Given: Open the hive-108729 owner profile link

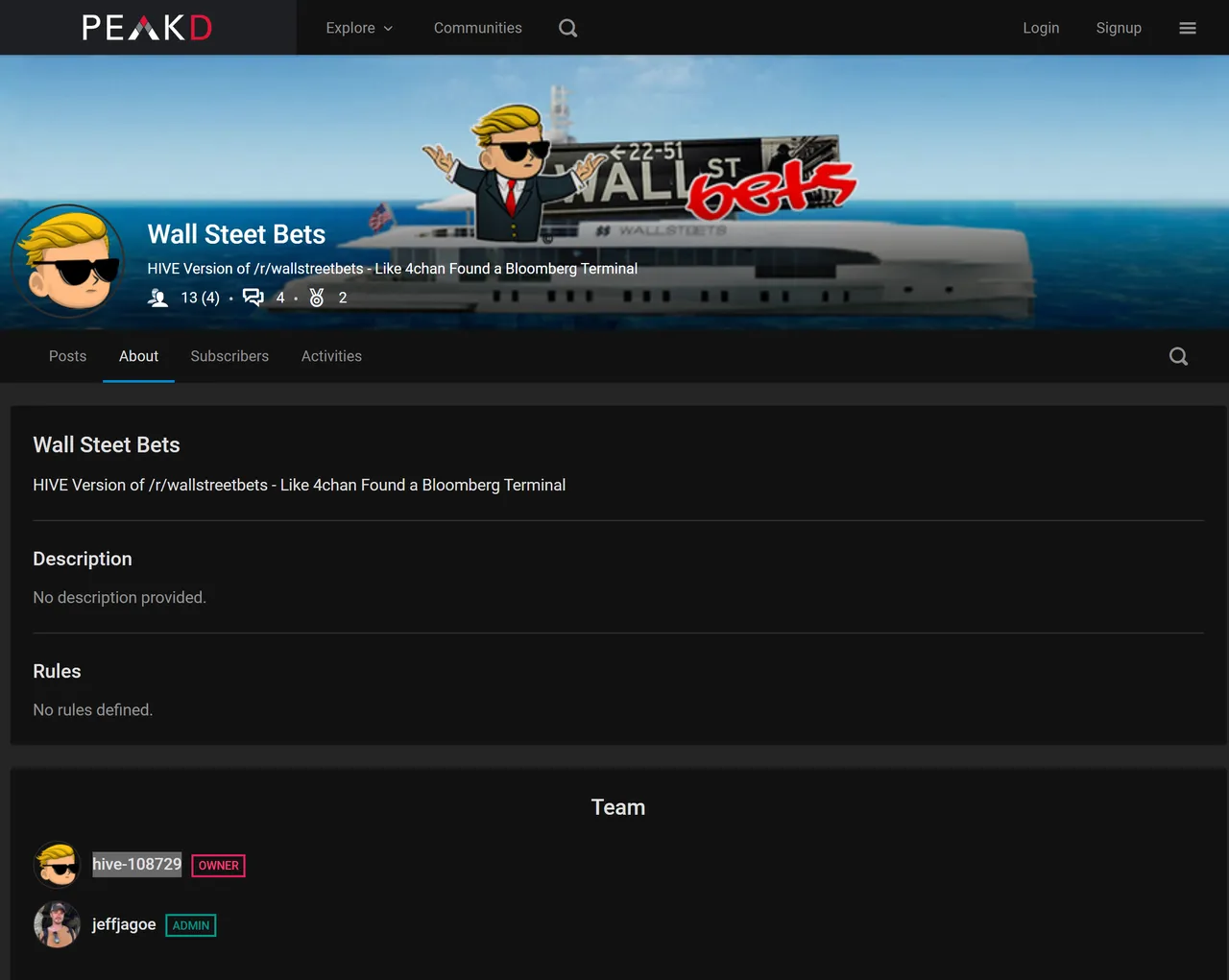Looking at the screenshot, I should coord(136,864).
